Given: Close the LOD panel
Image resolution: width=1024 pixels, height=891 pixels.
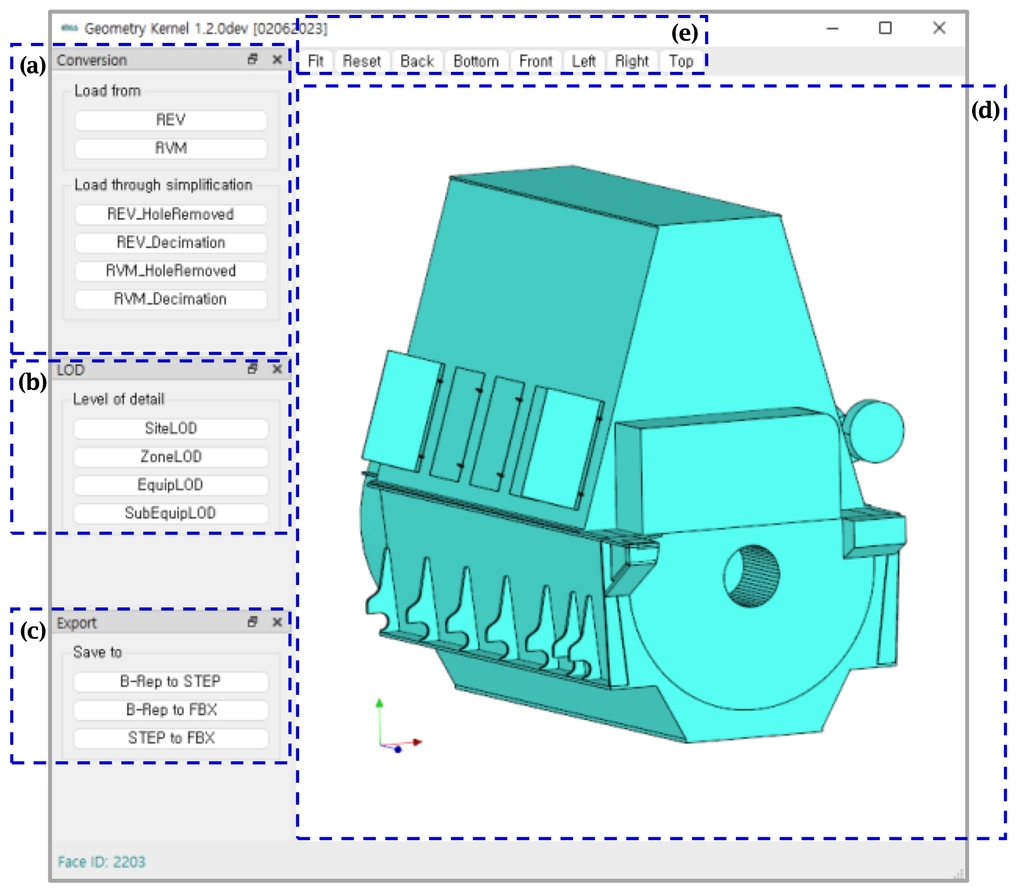Looking at the screenshot, I should coord(277,369).
